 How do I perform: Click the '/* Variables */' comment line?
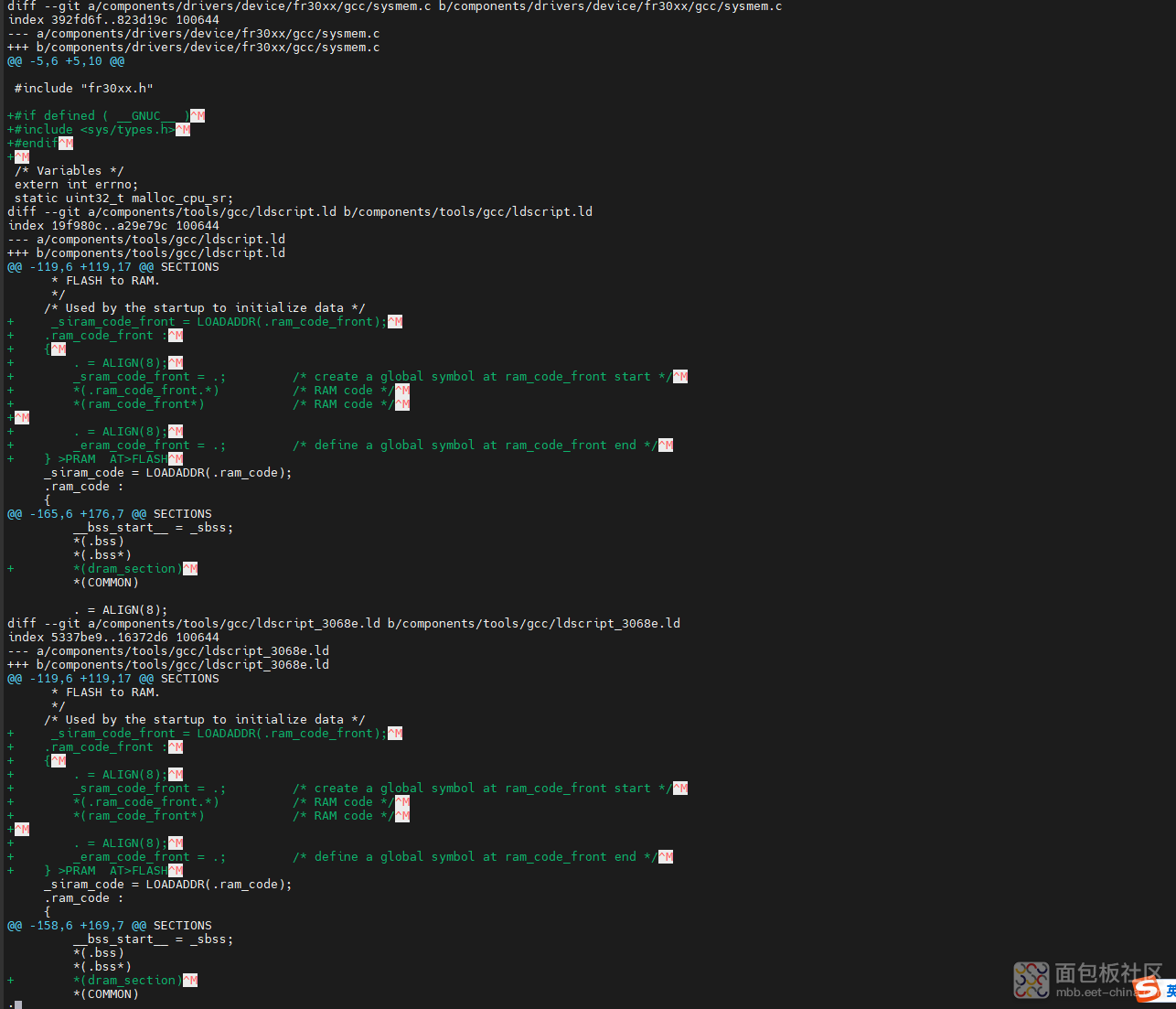click(x=69, y=170)
